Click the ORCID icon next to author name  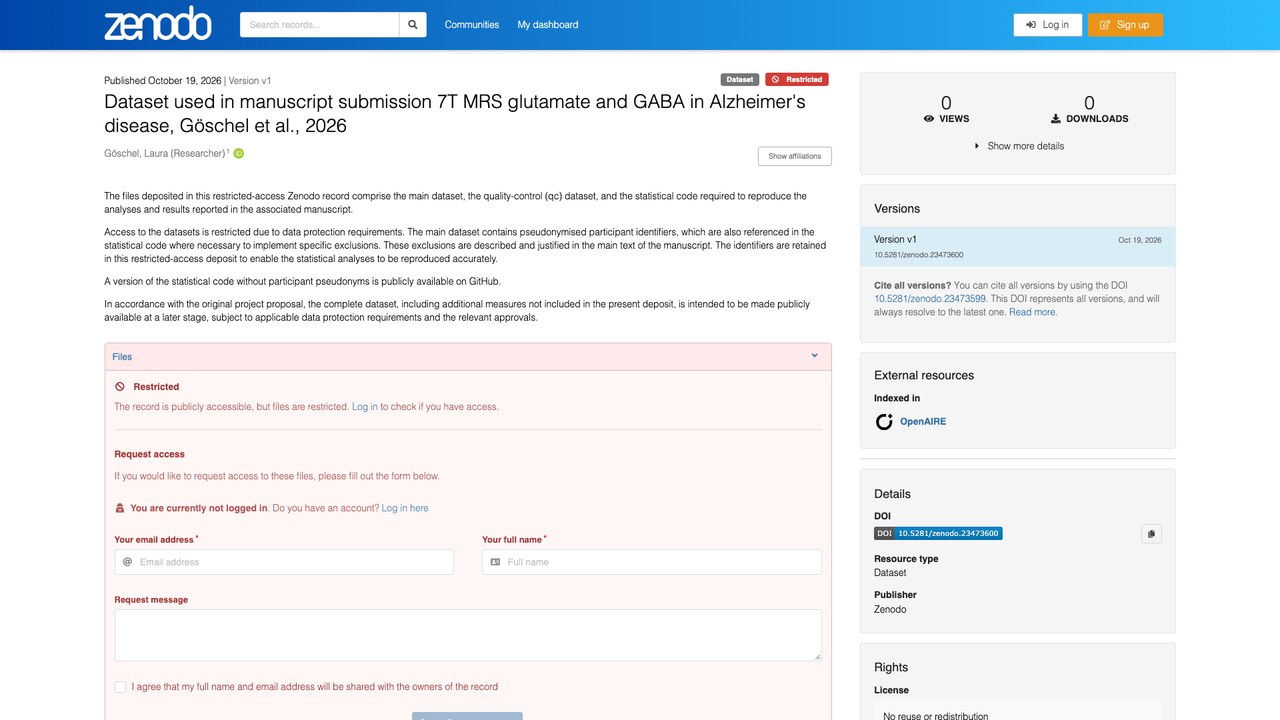pos(239,153)
